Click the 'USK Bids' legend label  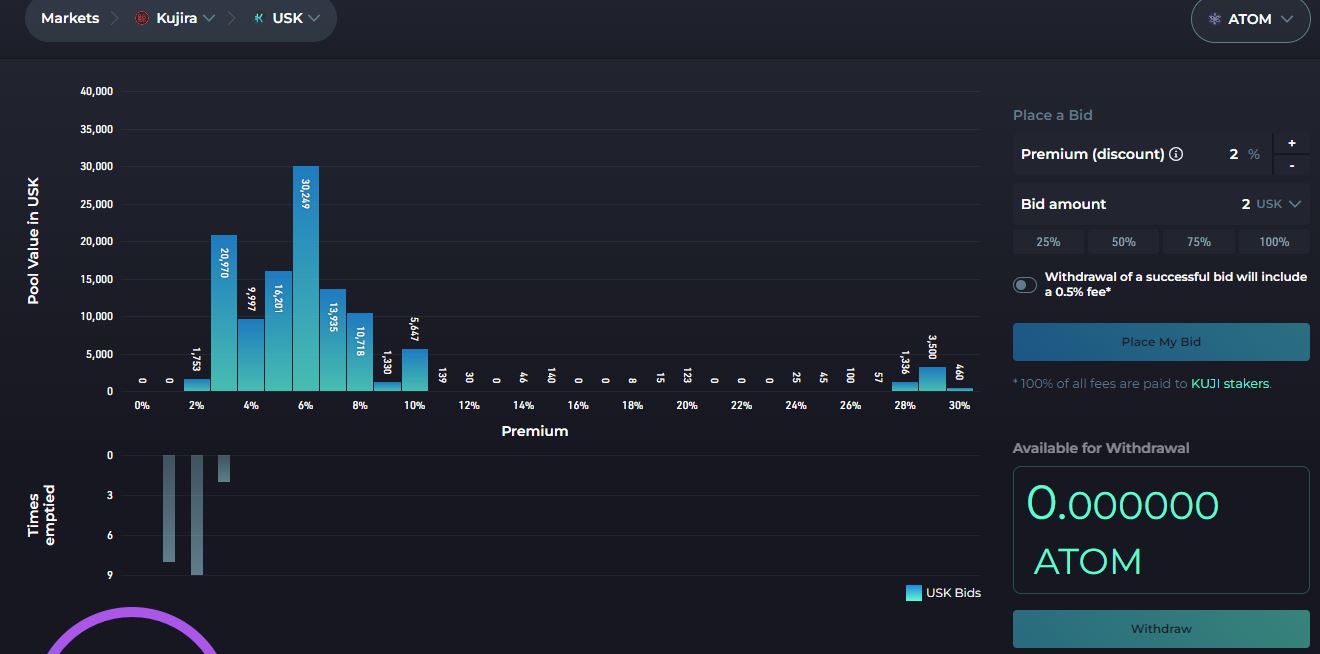(953, 593)
